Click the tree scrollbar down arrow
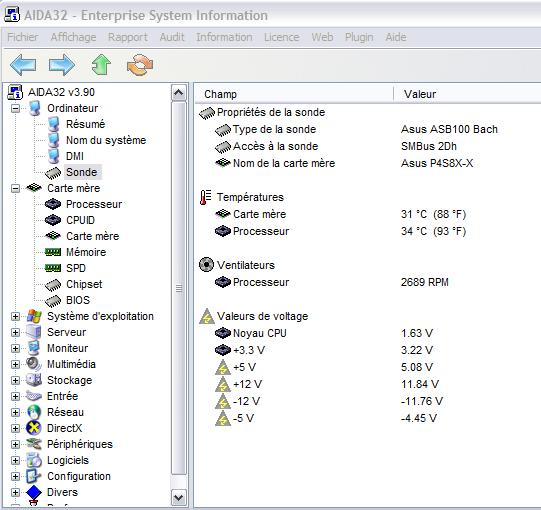 (x=179, y=497)
